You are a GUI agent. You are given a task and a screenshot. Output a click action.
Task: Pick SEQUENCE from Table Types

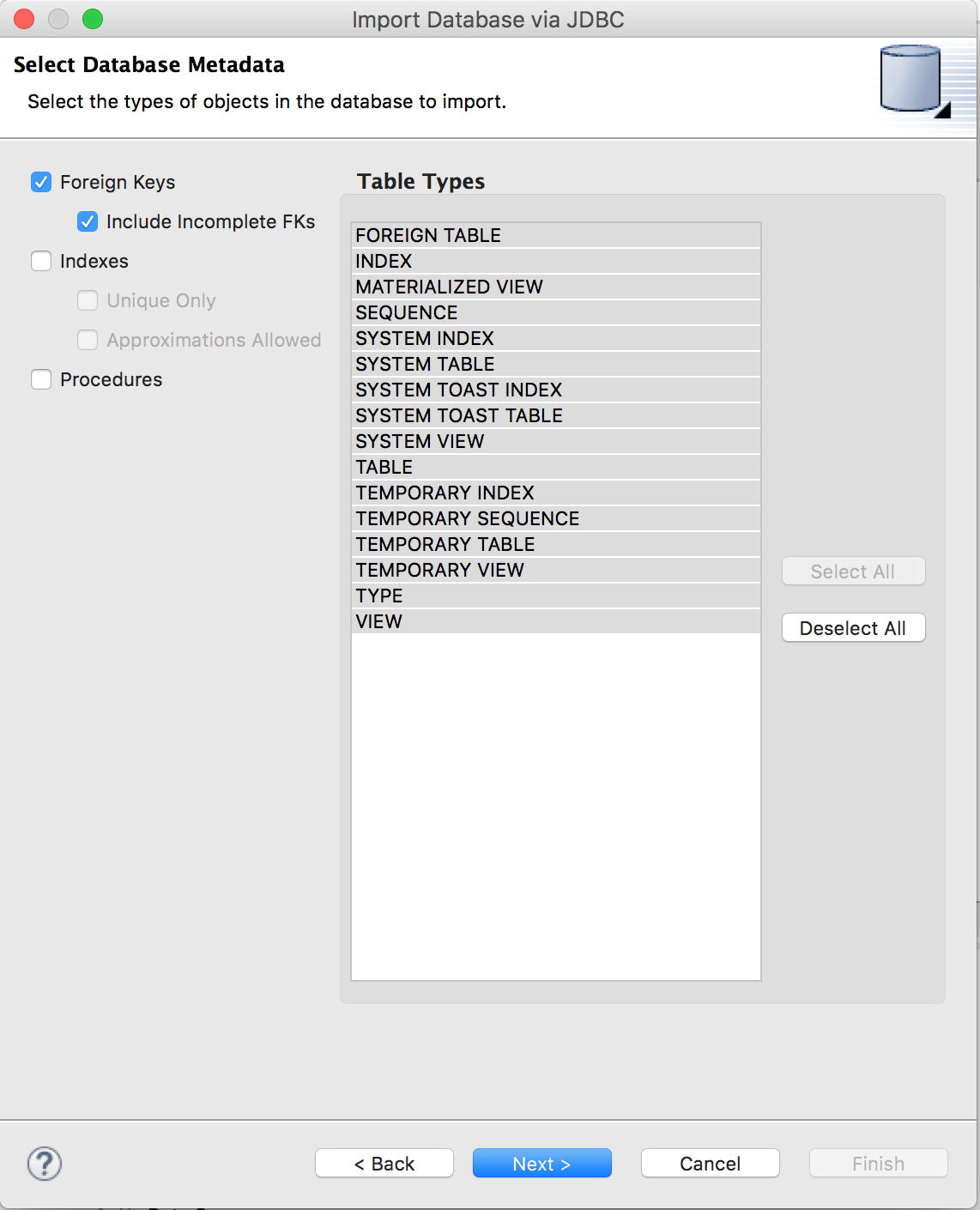pos(407,312)
